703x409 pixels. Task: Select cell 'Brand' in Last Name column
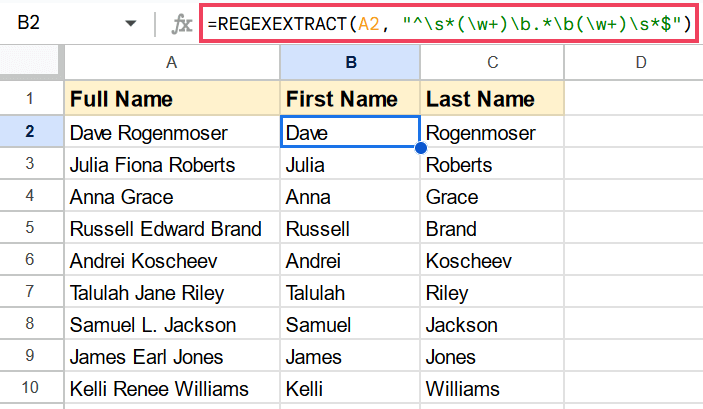click(x=492, y=227)
